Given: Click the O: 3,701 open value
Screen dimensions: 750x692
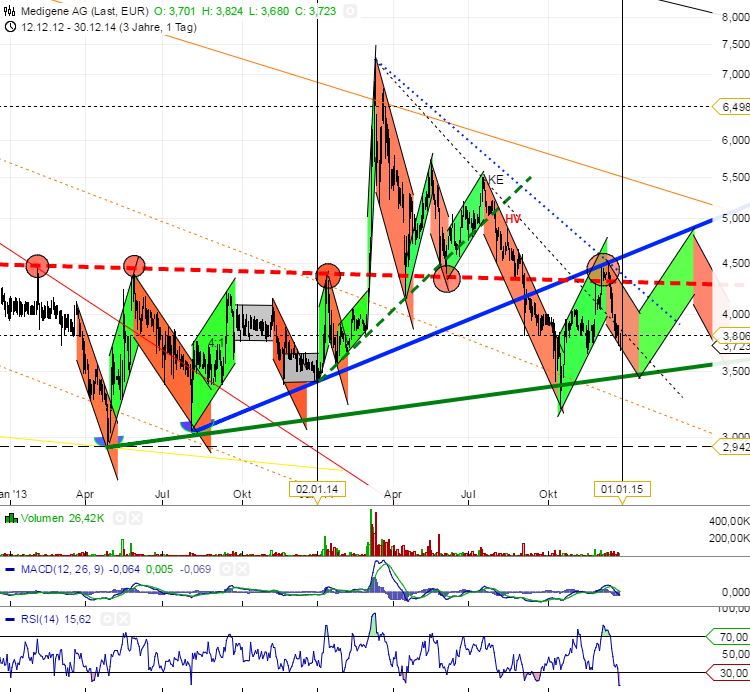Looking at the screenshot, I should [x=175, y=11].
